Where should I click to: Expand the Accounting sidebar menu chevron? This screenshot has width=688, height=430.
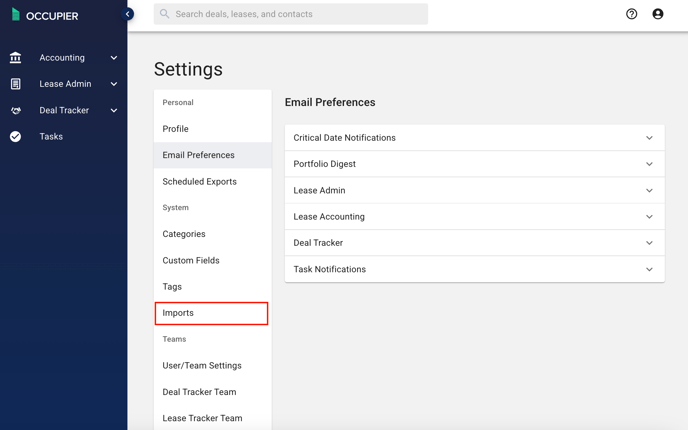(x=114, y=58)
